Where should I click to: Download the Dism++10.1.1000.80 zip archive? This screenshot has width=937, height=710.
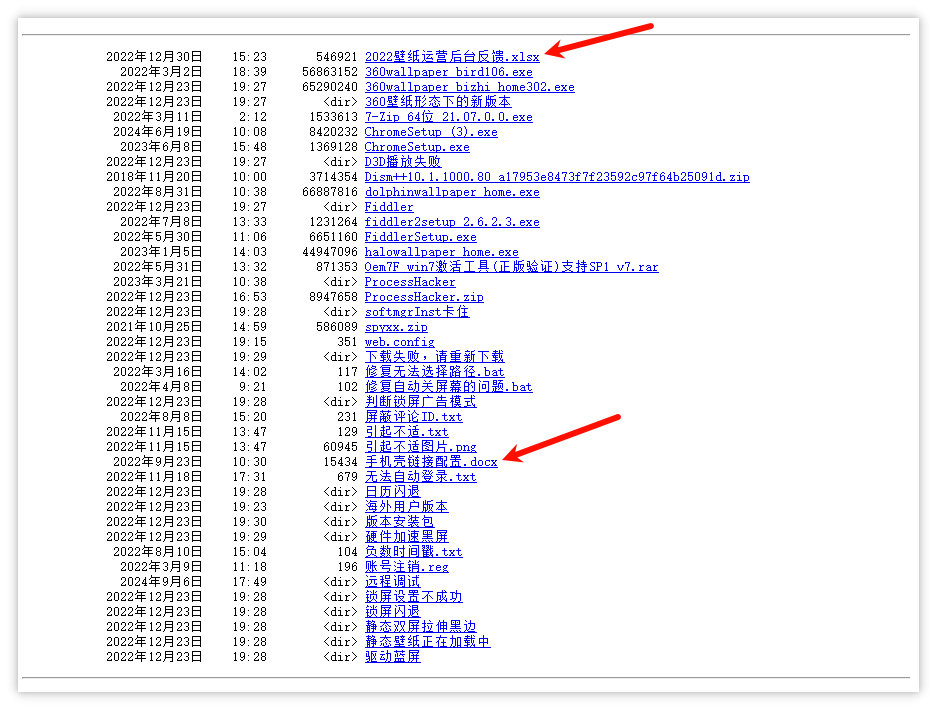tap(556, 177)
